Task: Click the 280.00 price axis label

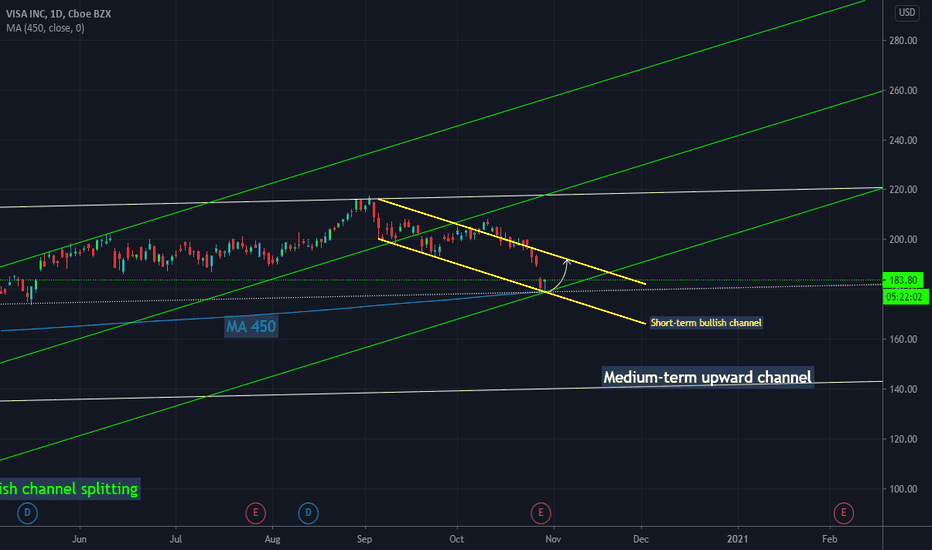Action: (903, 40)
